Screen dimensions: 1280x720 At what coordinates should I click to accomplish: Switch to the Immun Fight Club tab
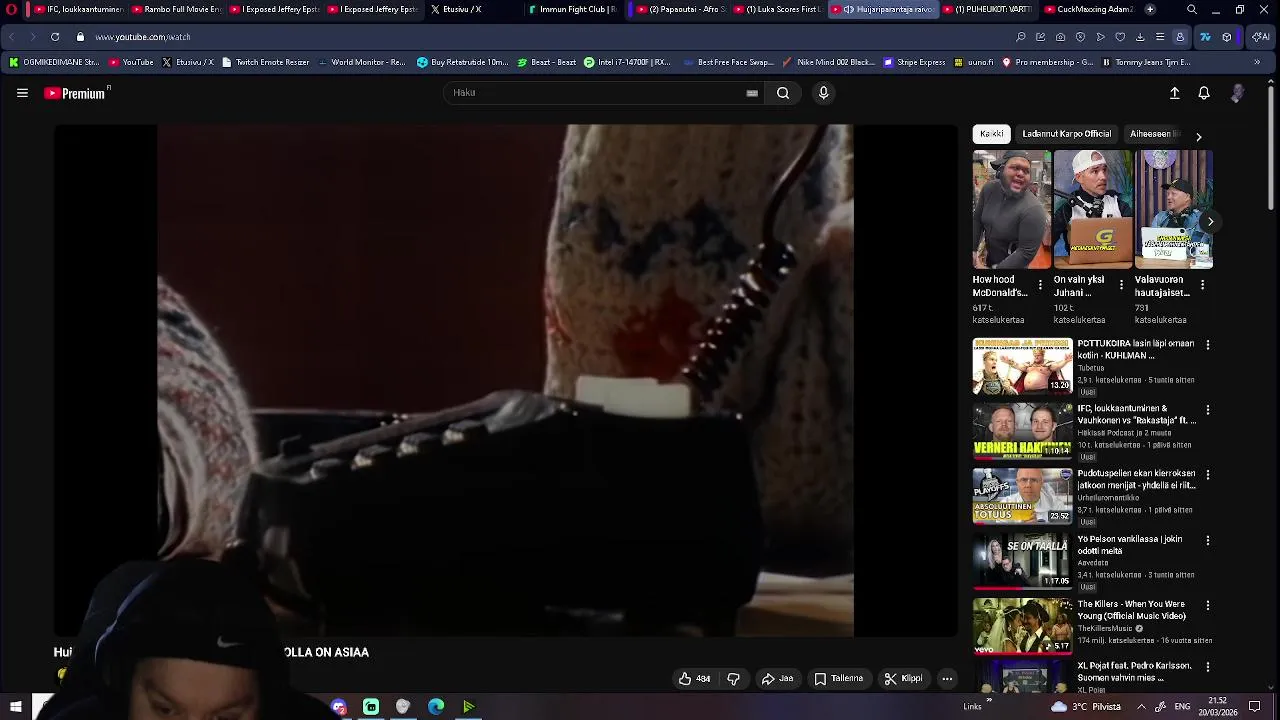(572, 9)
